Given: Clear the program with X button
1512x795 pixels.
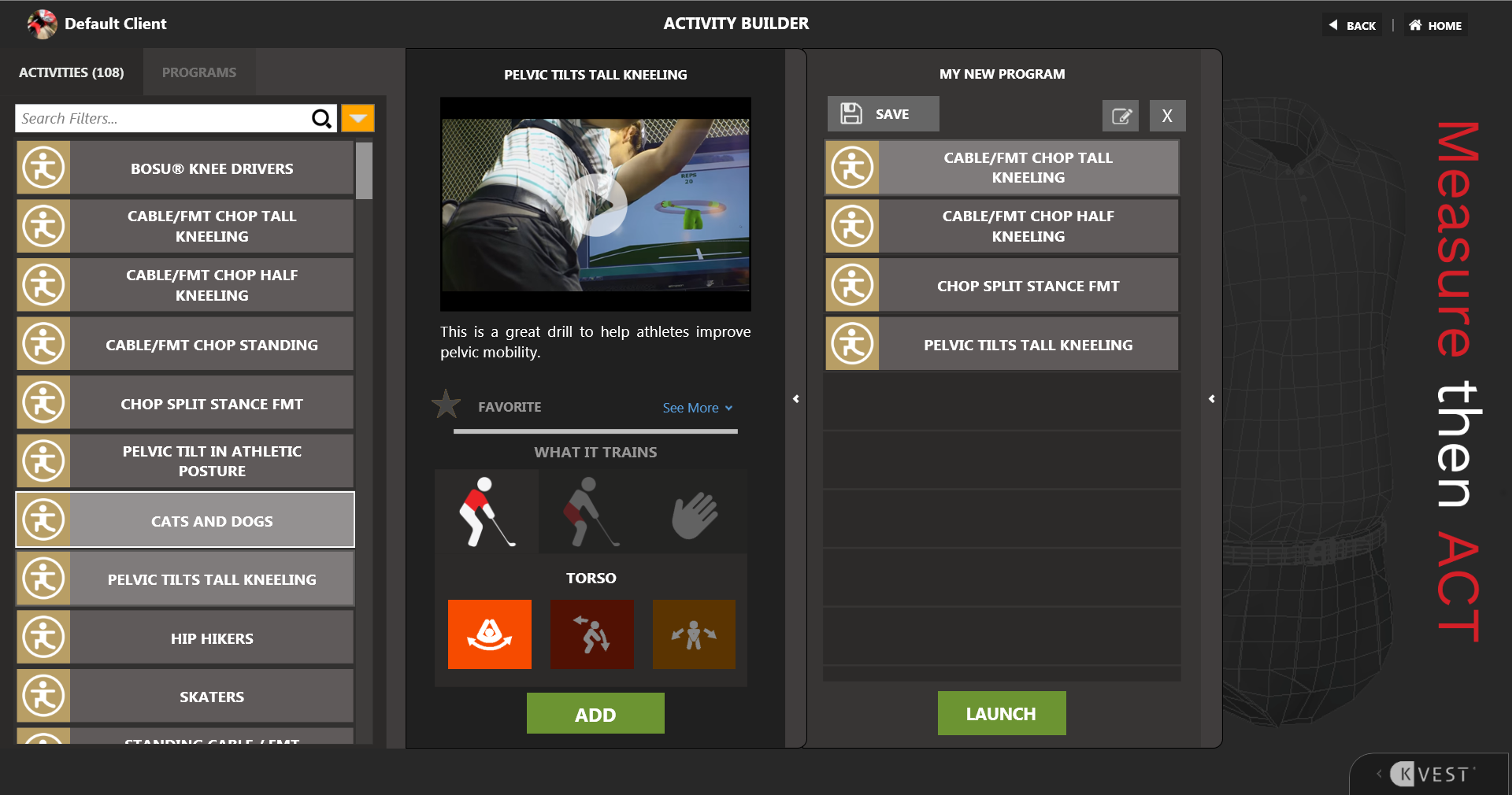Looking at the screenshot, I should tap(1166, 116).
